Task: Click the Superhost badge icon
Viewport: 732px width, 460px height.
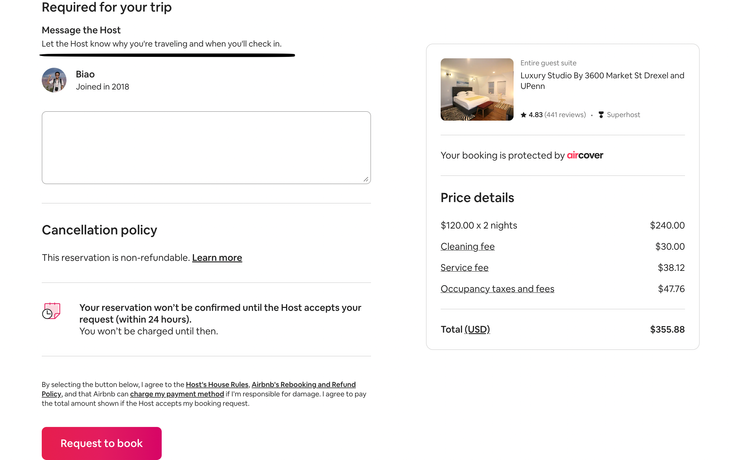Action: click(x=601, y=115)
